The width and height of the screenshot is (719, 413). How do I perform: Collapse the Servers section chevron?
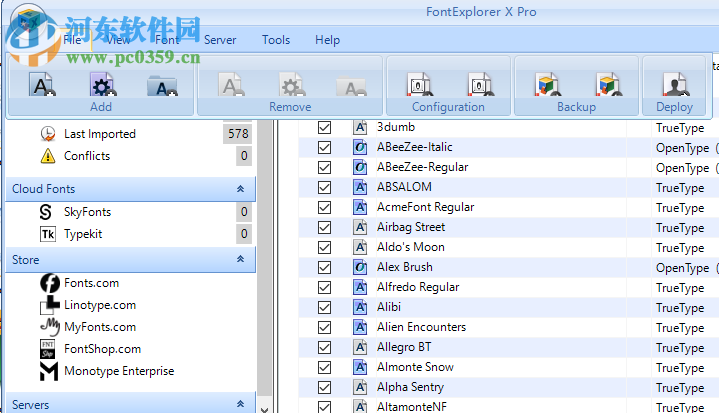(x=240, y=404)
